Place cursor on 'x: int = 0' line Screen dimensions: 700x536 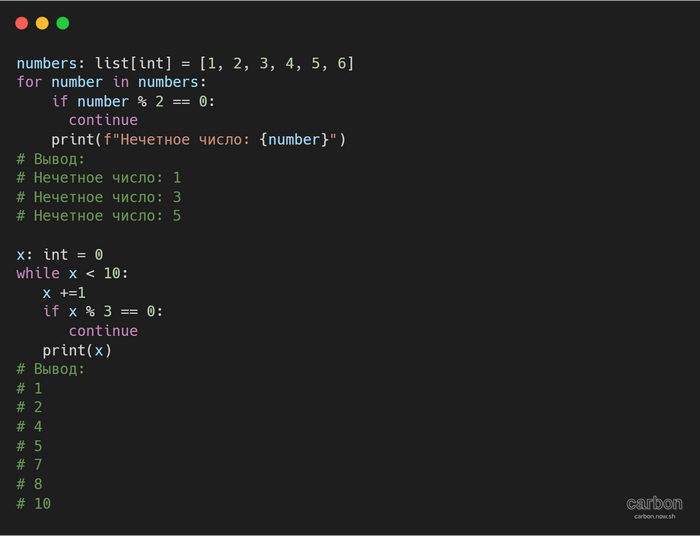click(x=59, y=254)
